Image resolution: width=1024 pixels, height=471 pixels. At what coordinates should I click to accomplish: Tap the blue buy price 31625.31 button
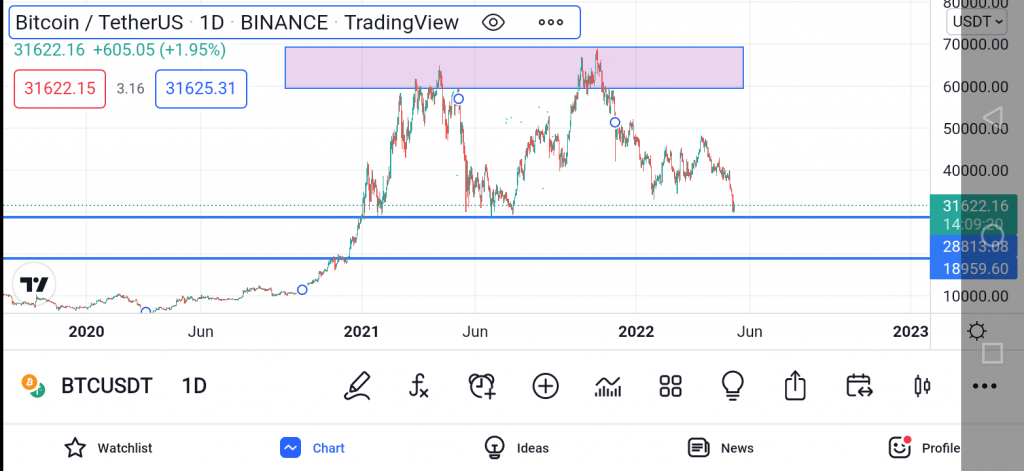pos(200,89)
